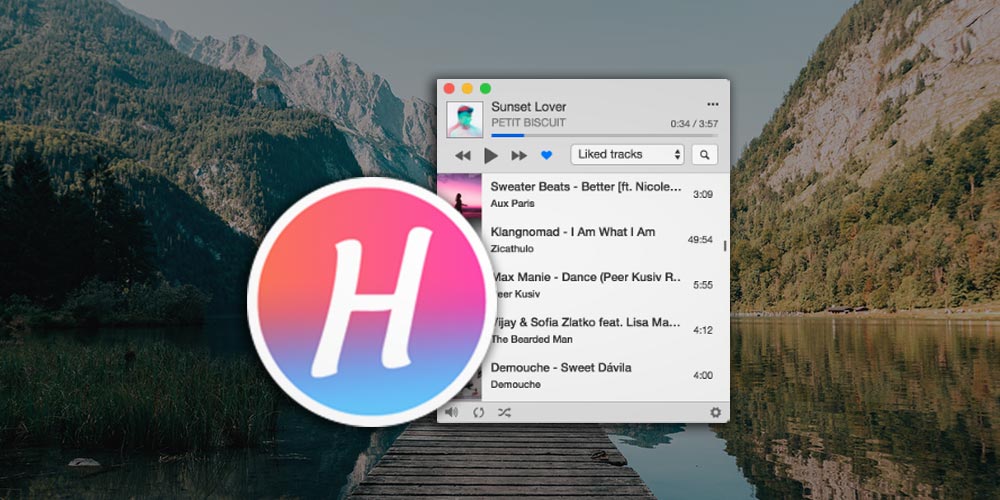Select the PETIT BISCUIT artist name
1000x500 pixels.
[x=528, y=122]
